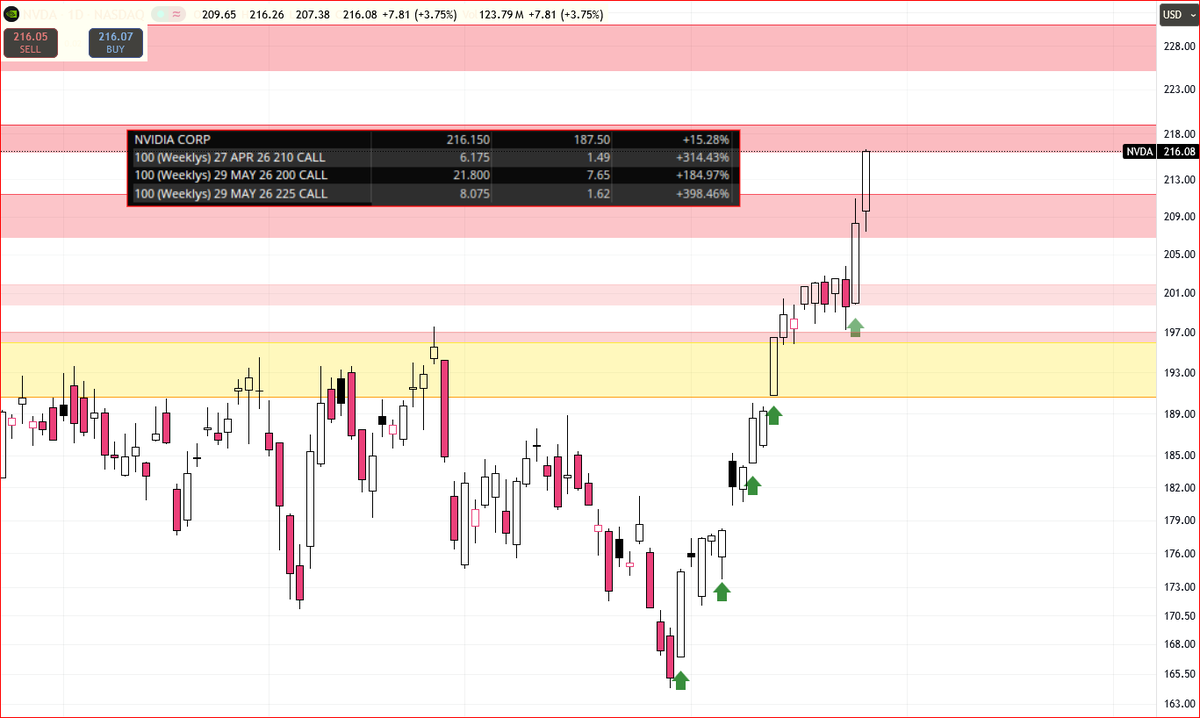Click the 228.00 price axis label
This screenshot has width=1200, height=718.
(x=1178, y=45)
